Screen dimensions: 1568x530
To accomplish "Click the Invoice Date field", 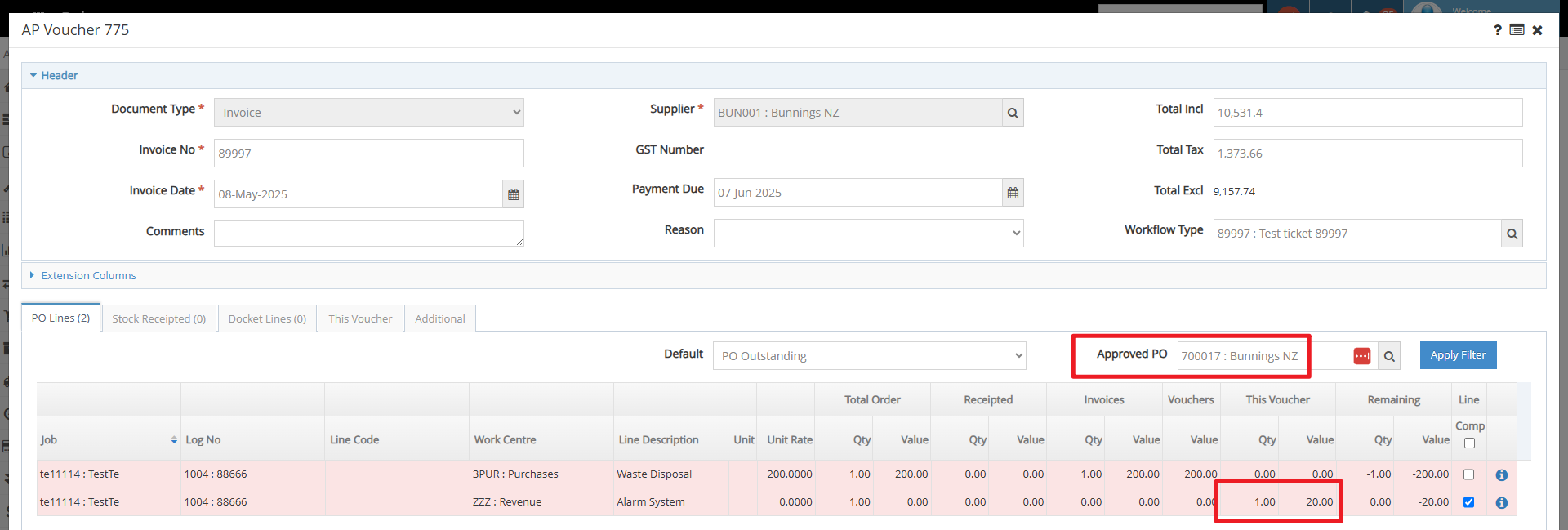I will 359,194.
